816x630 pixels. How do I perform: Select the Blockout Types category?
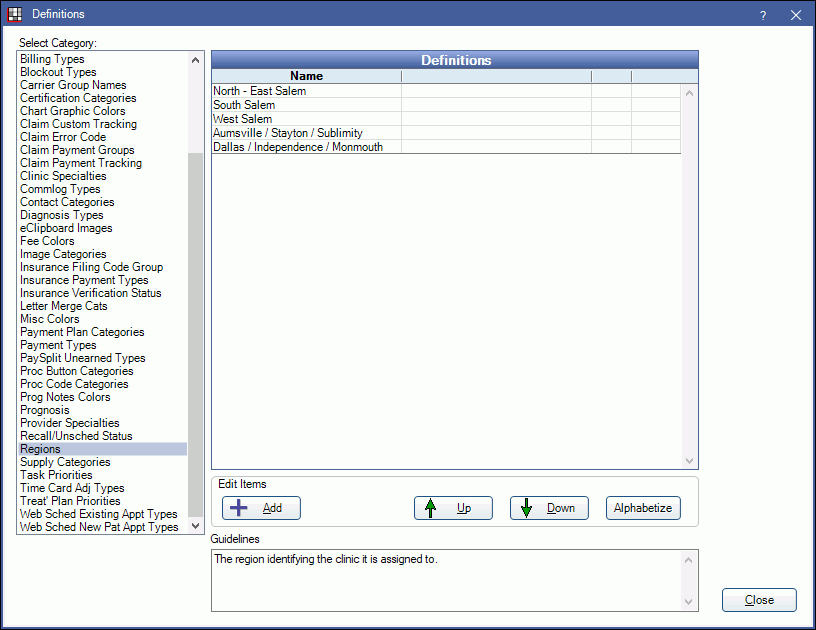[x=103, y=72]
